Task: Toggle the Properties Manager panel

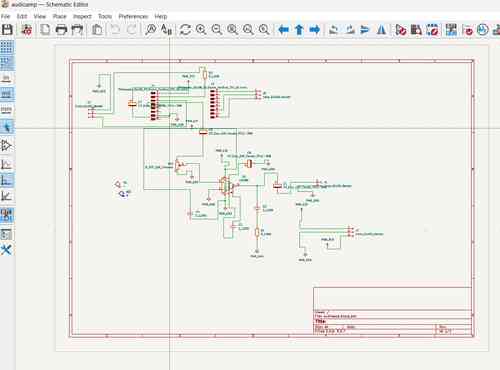Action: click(7, 250)
